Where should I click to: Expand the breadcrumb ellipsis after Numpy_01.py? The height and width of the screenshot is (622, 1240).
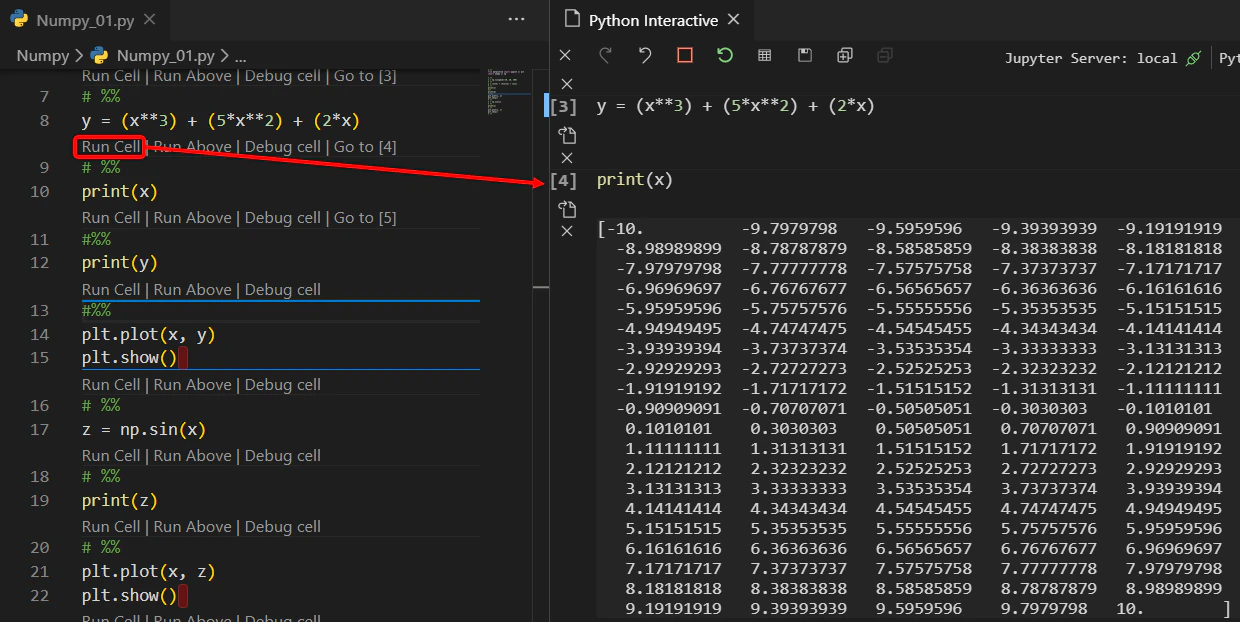(x=240, y=57)
